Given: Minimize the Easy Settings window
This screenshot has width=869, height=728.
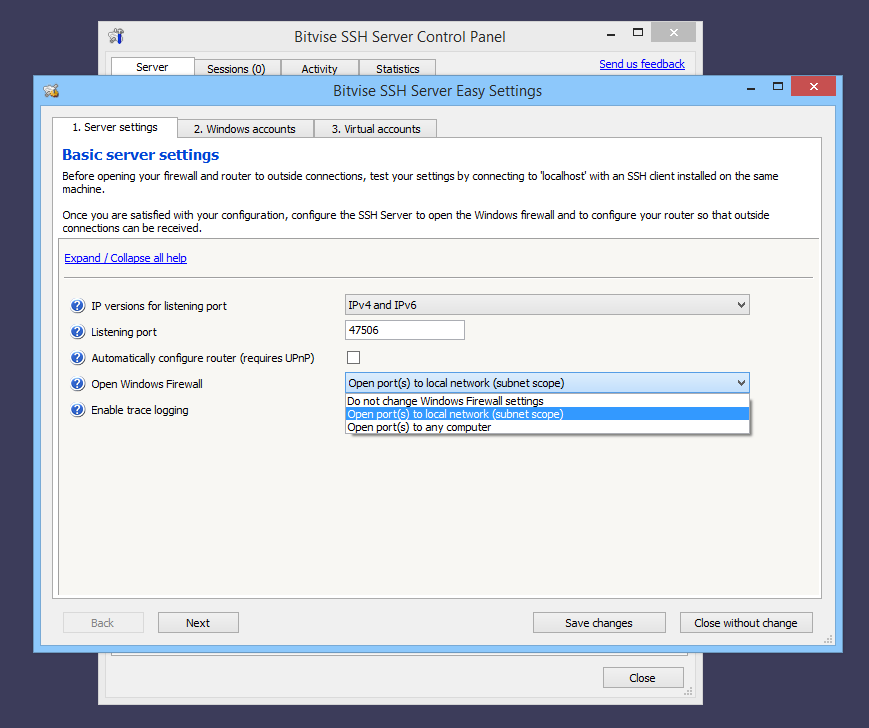Looking at the screenshot, I should 751,88.
